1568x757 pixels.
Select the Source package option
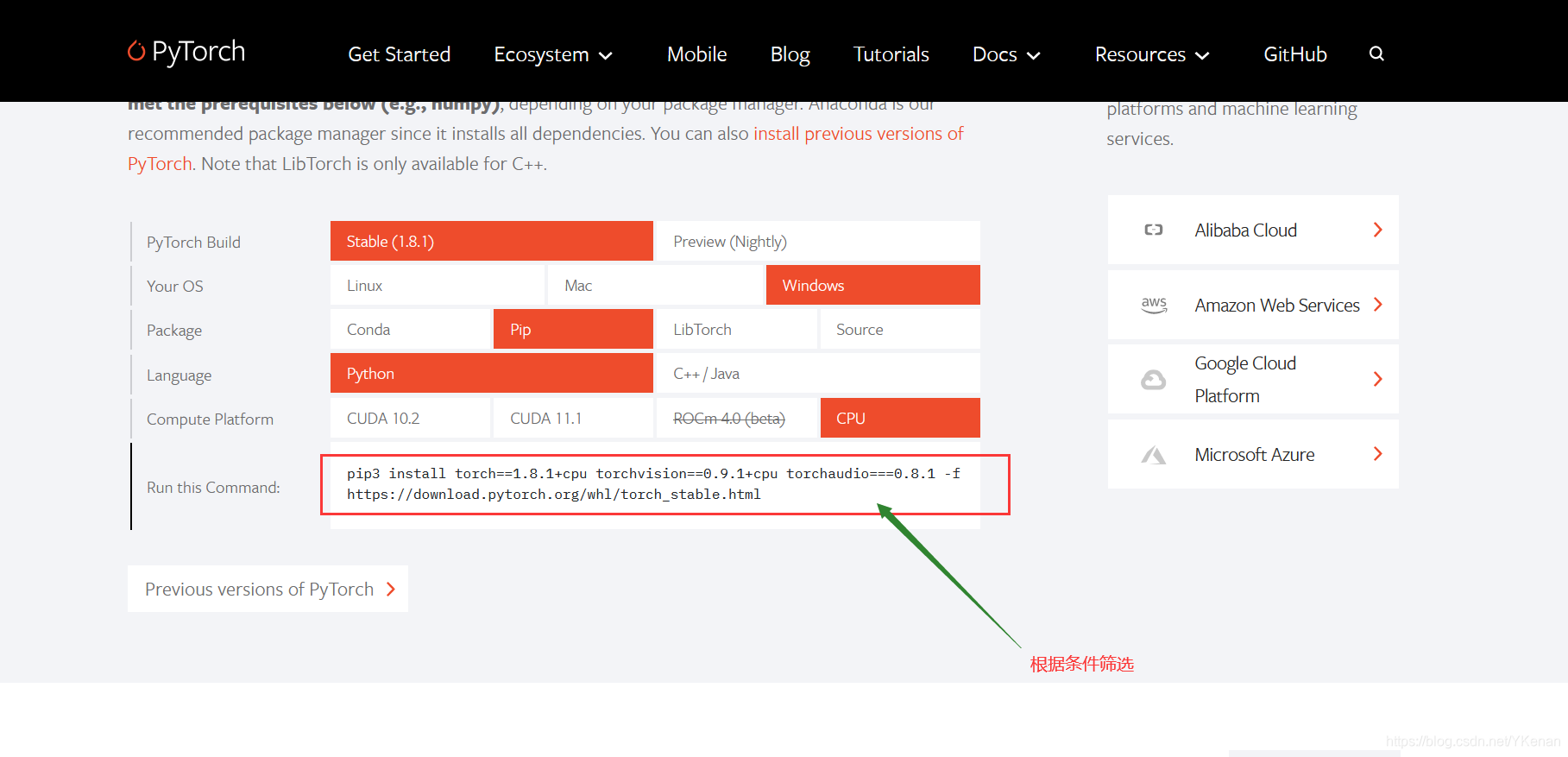pos(900,329)
